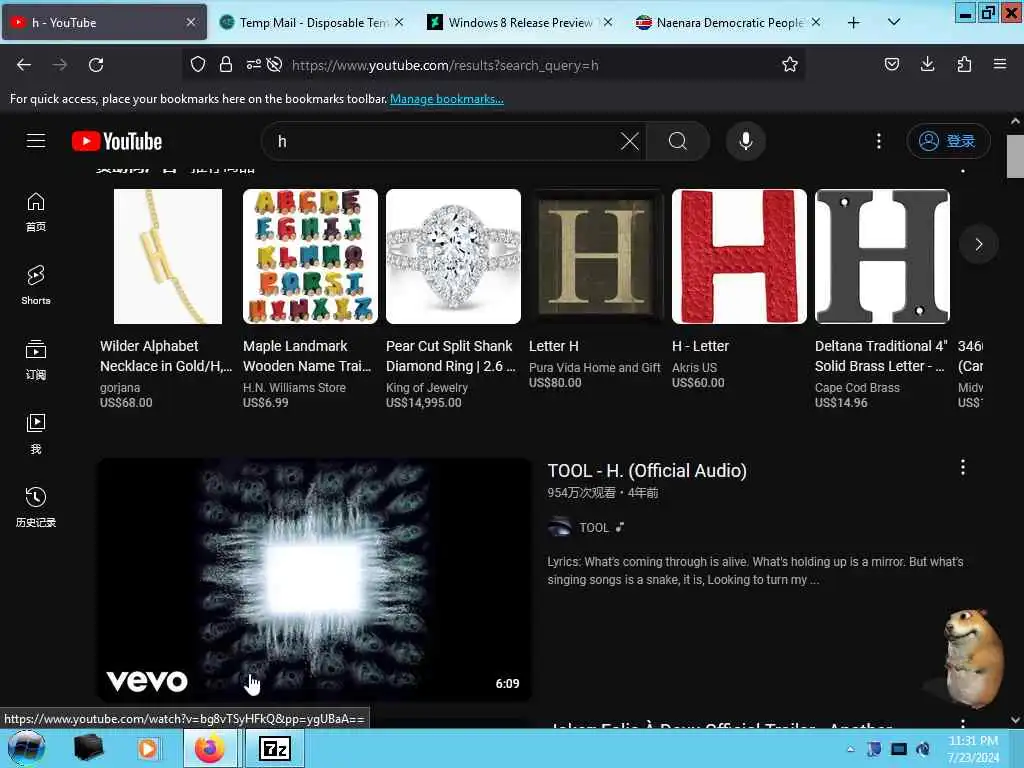Open Windows Start button
Screen dimensions: 1024x768
pos(26,748)
